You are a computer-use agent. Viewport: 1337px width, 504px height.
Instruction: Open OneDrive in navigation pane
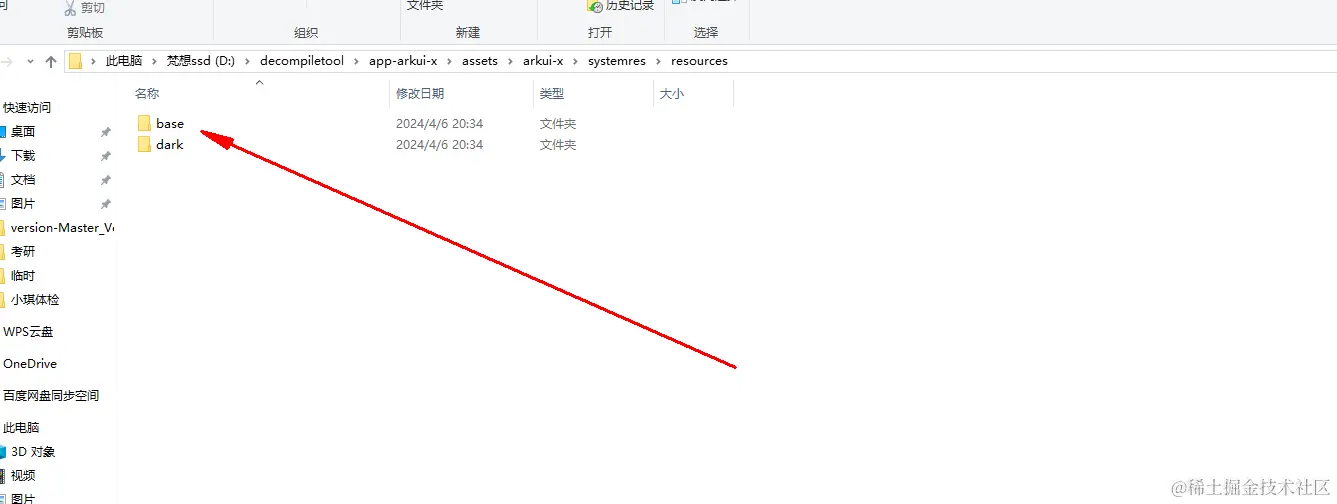pos(30,364)
